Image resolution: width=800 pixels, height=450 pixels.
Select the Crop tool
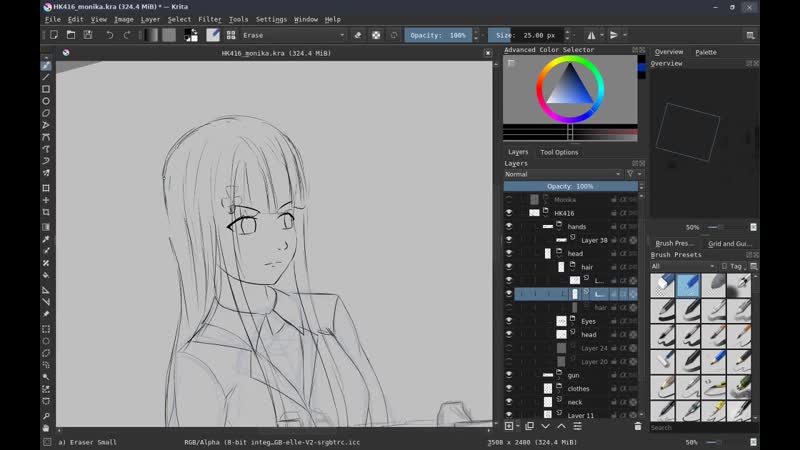pyautogui.click(x=46, y=212)
